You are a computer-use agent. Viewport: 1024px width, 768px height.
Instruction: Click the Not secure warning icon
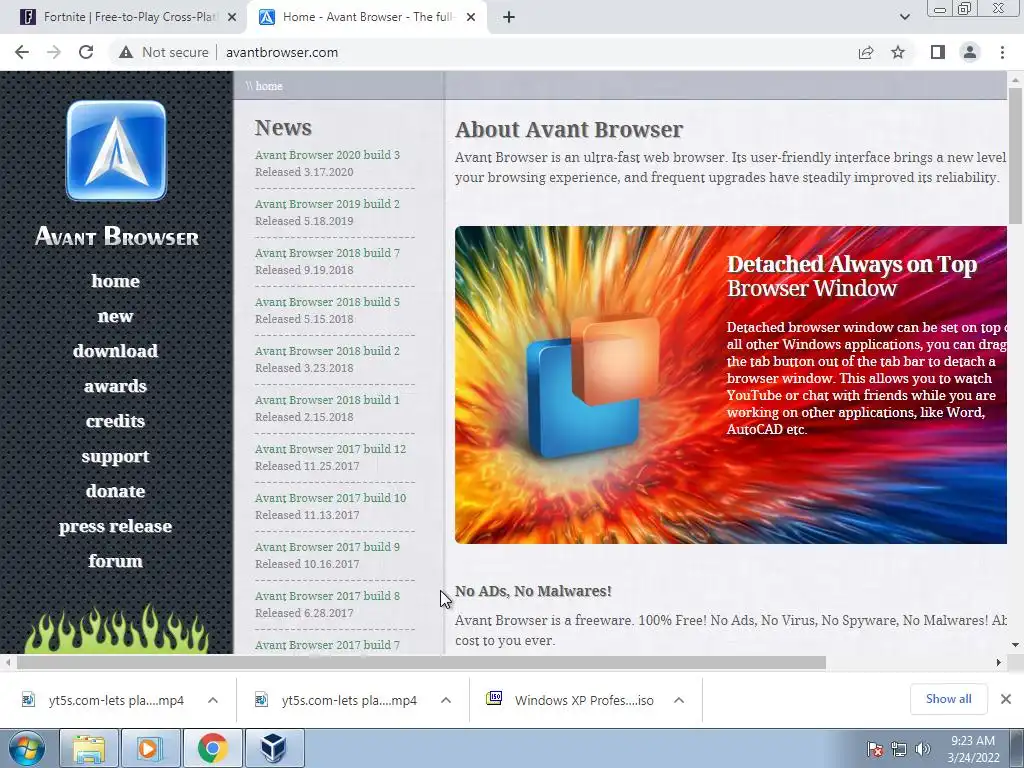pyautogui.click(x=126, y=52)
